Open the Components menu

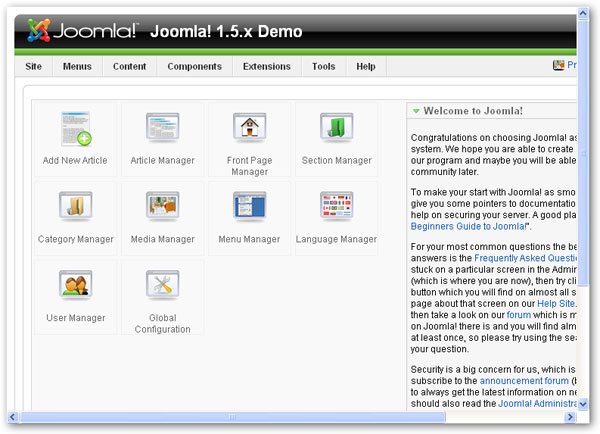pos(194,66)
